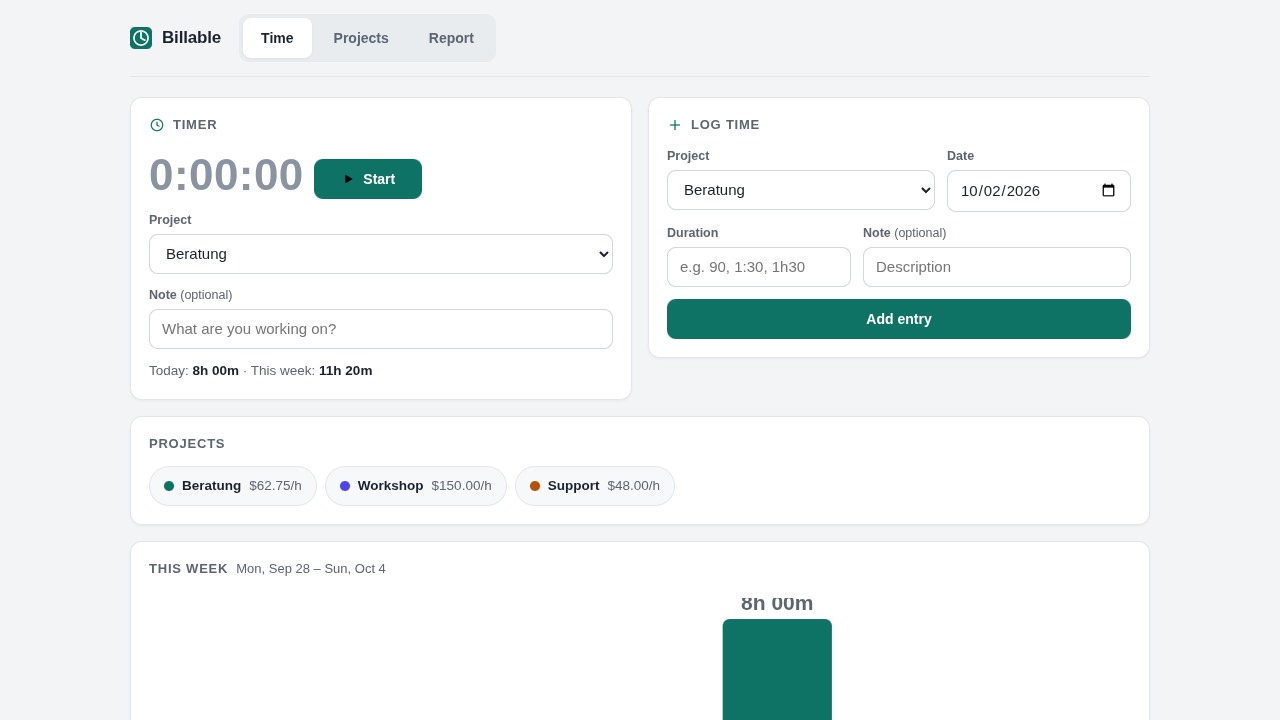
Task: Start the timer
Action: pos(368,179)
